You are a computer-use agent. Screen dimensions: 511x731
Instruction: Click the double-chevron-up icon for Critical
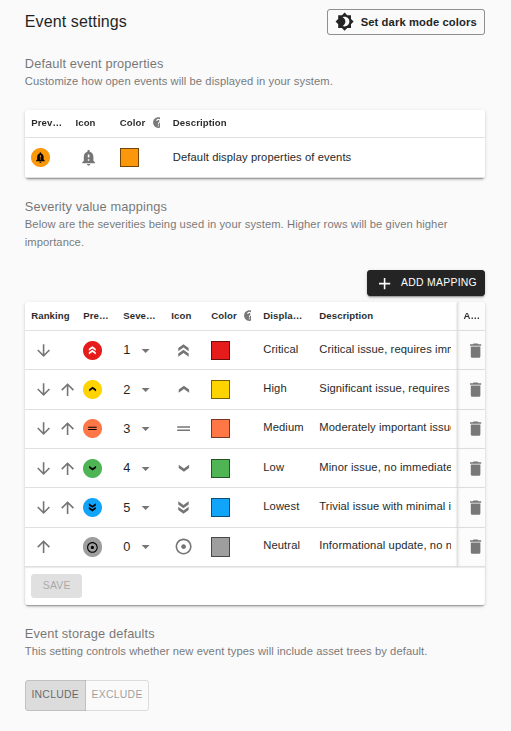(184, 351)
